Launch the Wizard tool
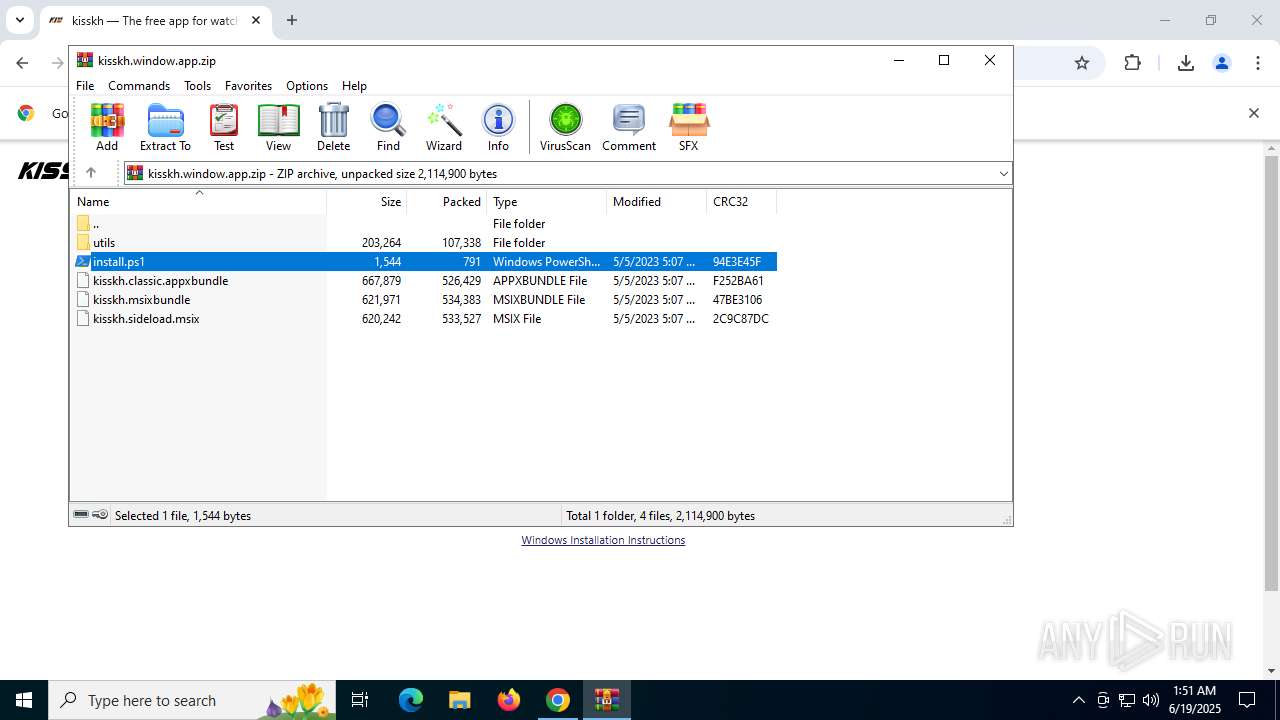This screenshot has width=1280, height=720. coord(444,127)
